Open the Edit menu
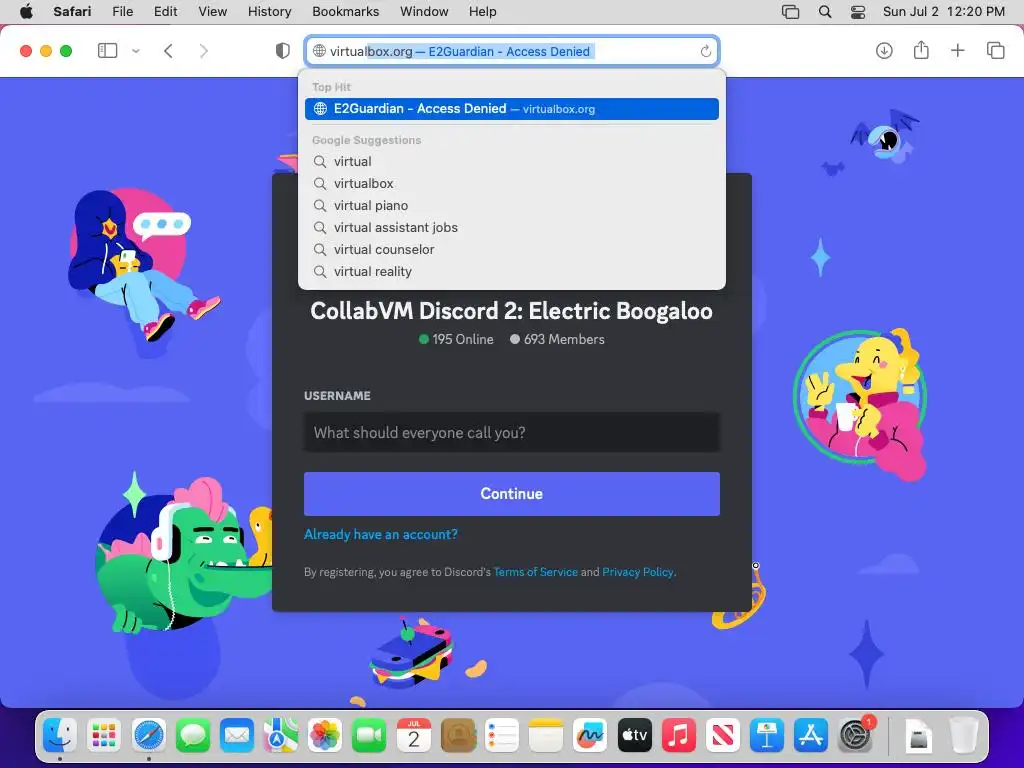The height and width of the screenshot is (768, 1024). [165, 12]
